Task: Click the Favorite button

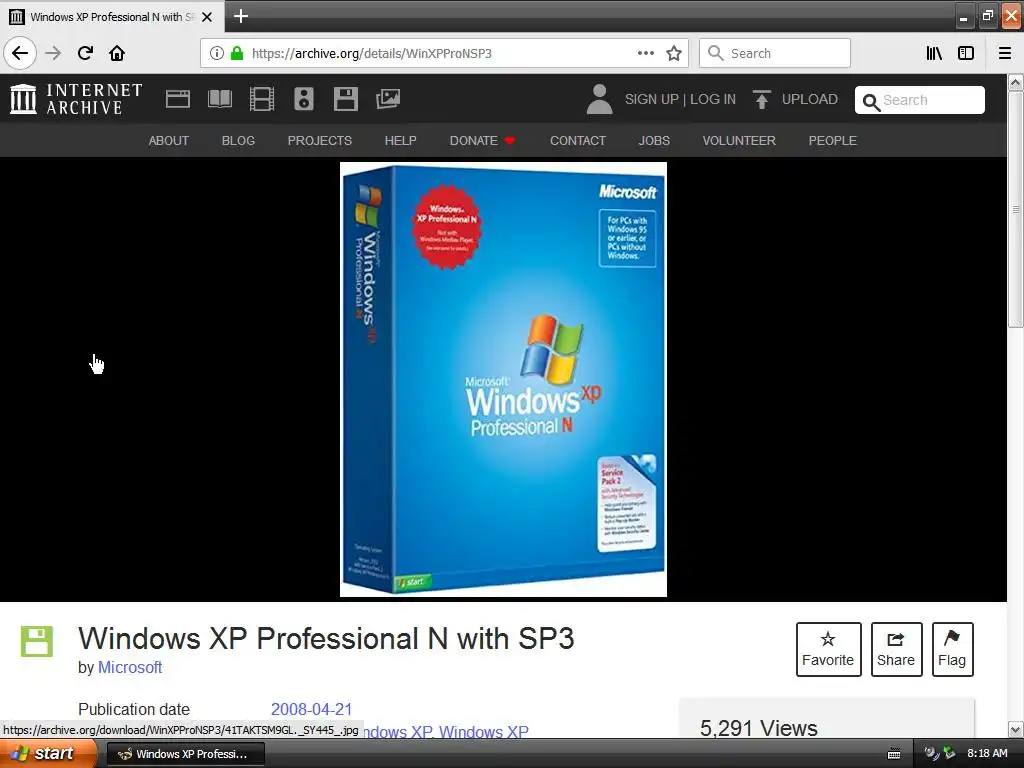Action: (828, 649)
